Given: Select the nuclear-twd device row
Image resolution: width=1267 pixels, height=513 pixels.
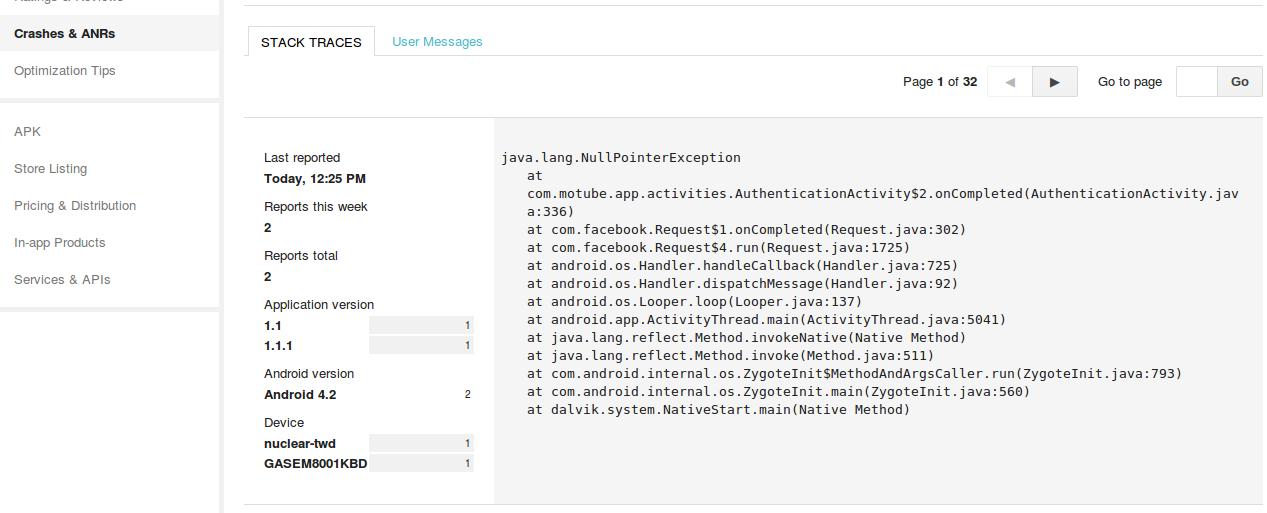Looking at the screenshot, I should [368, 444].
